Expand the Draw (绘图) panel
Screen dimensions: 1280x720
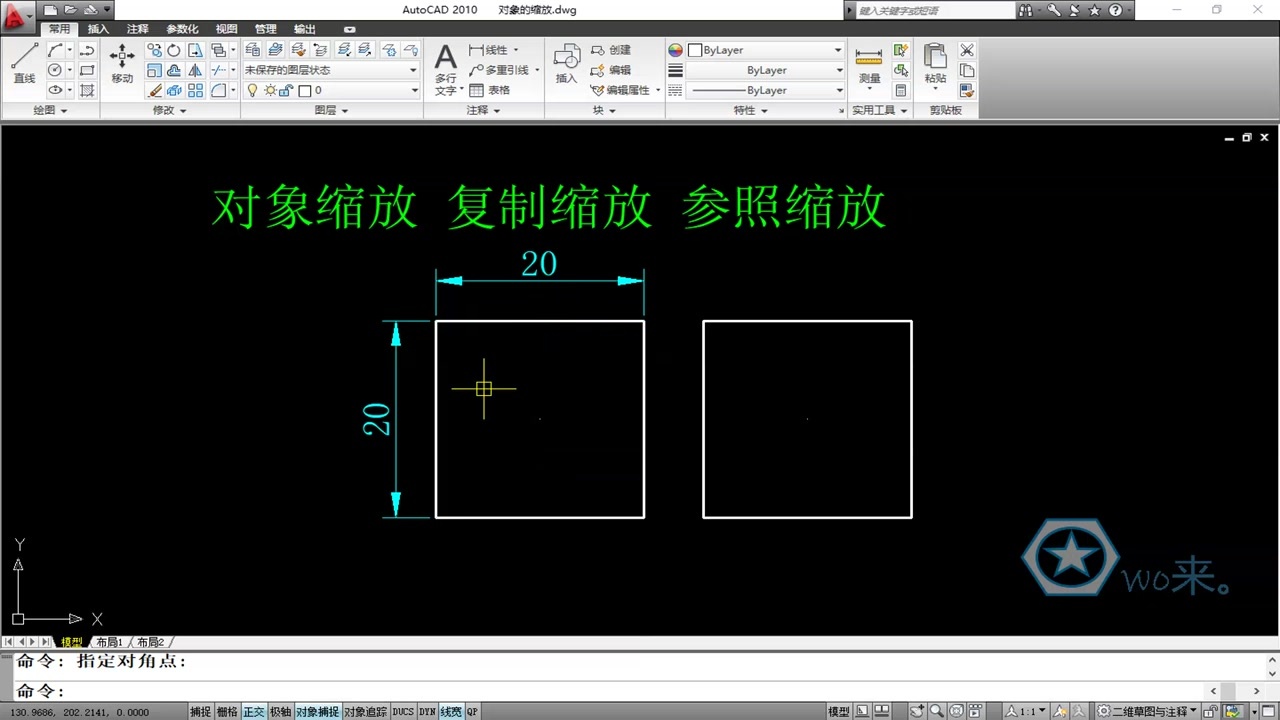point(50,110)
